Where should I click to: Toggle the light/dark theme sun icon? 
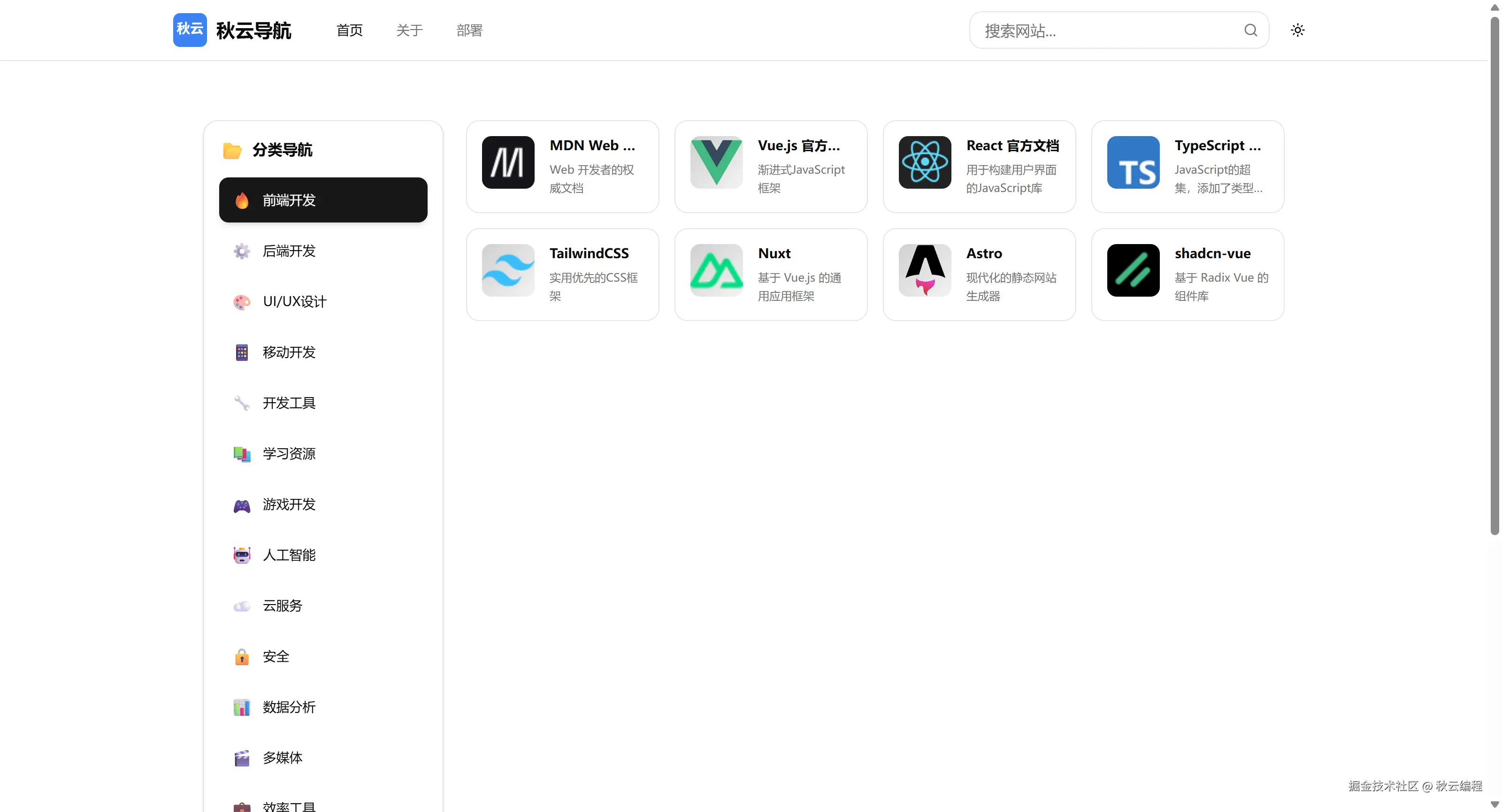pyautogui.click(x=1297, y=30)
